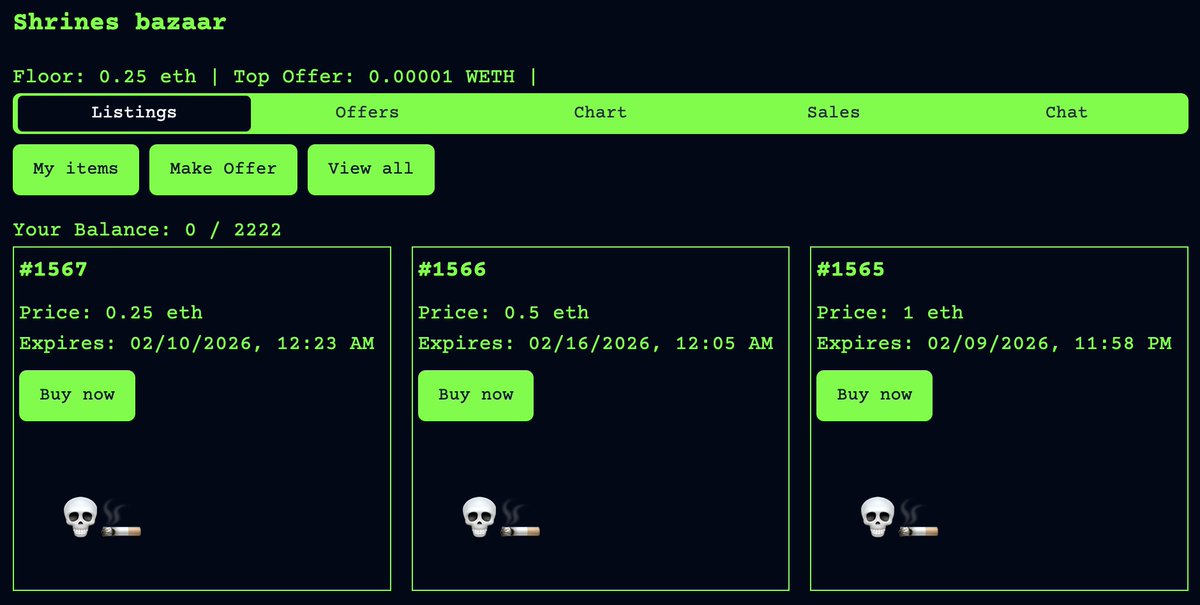Click skull emoji on card #1567
This screenshot has width=1200, height=605.
click(80, 517)
